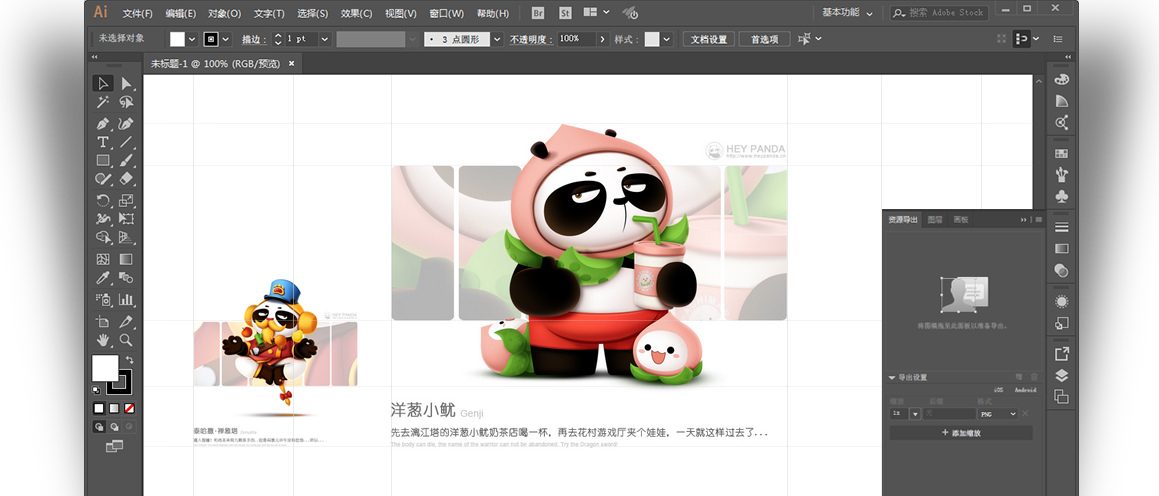Switch to the 图层 layers tab

pos(935,219)
